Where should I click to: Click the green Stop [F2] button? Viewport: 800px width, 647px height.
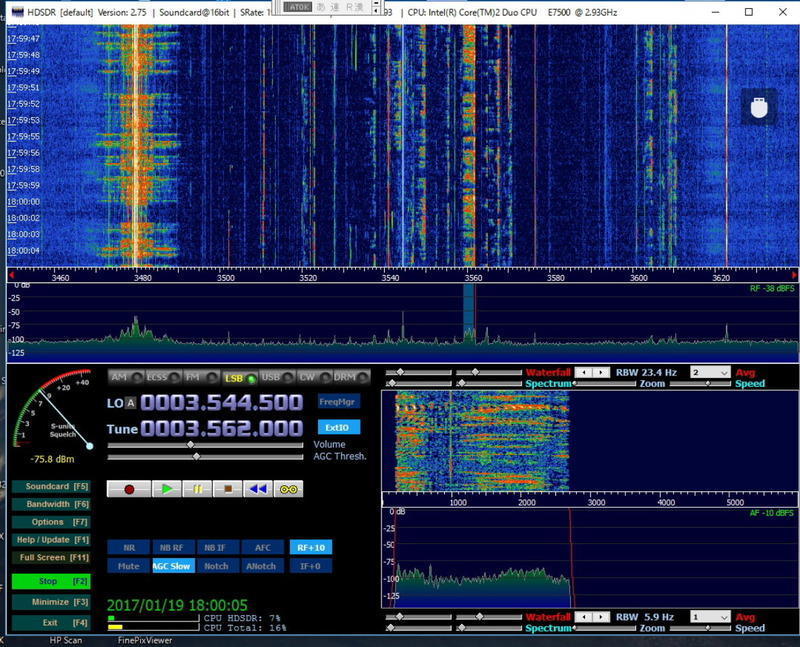point(52,581)
